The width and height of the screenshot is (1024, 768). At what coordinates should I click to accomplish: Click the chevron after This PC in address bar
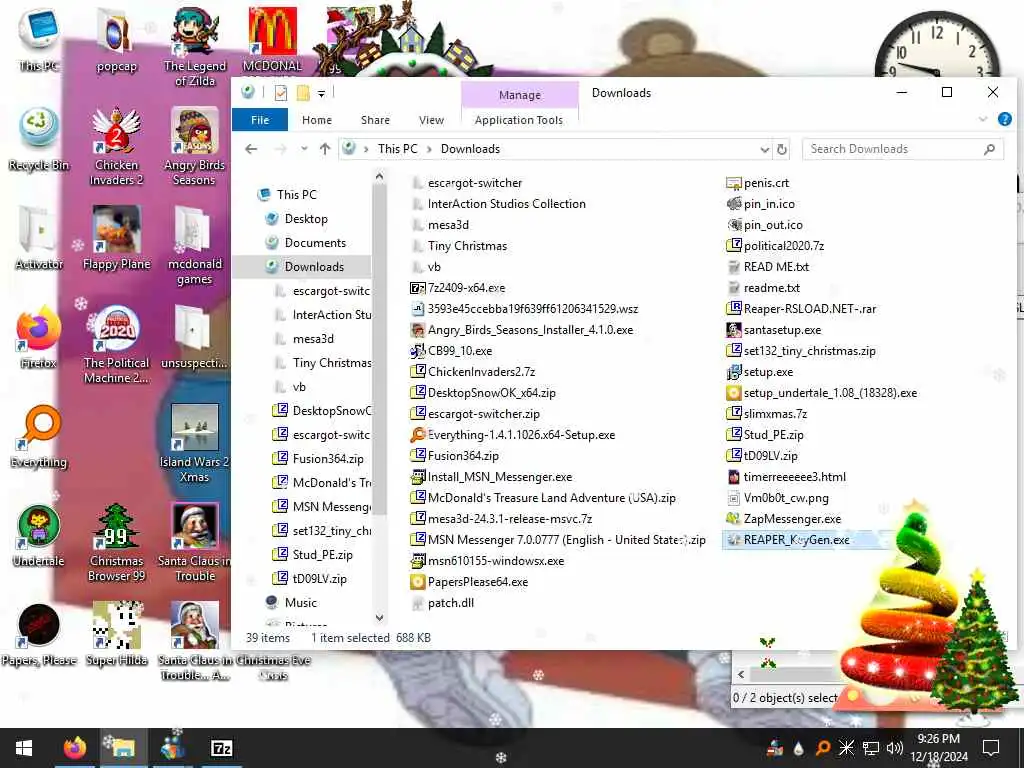click(429, 150)
